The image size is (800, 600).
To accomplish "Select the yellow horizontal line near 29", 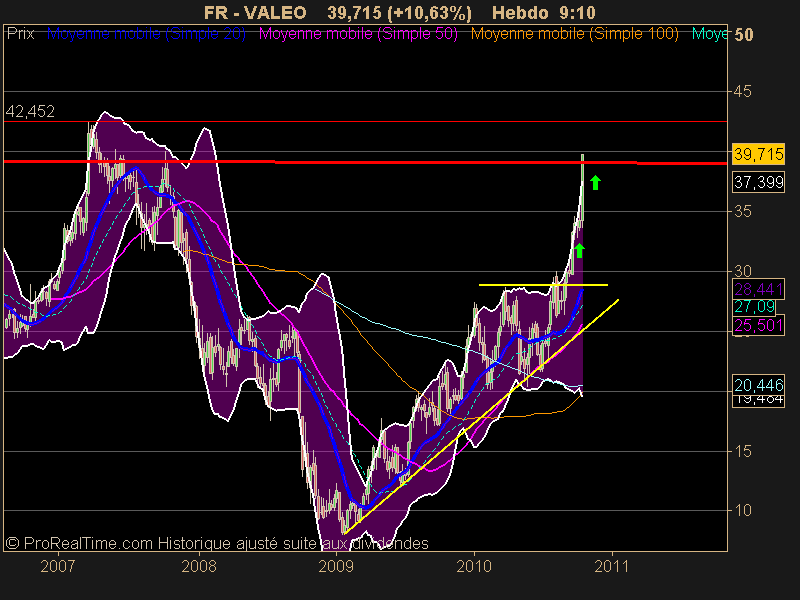I will click(543, 285).
